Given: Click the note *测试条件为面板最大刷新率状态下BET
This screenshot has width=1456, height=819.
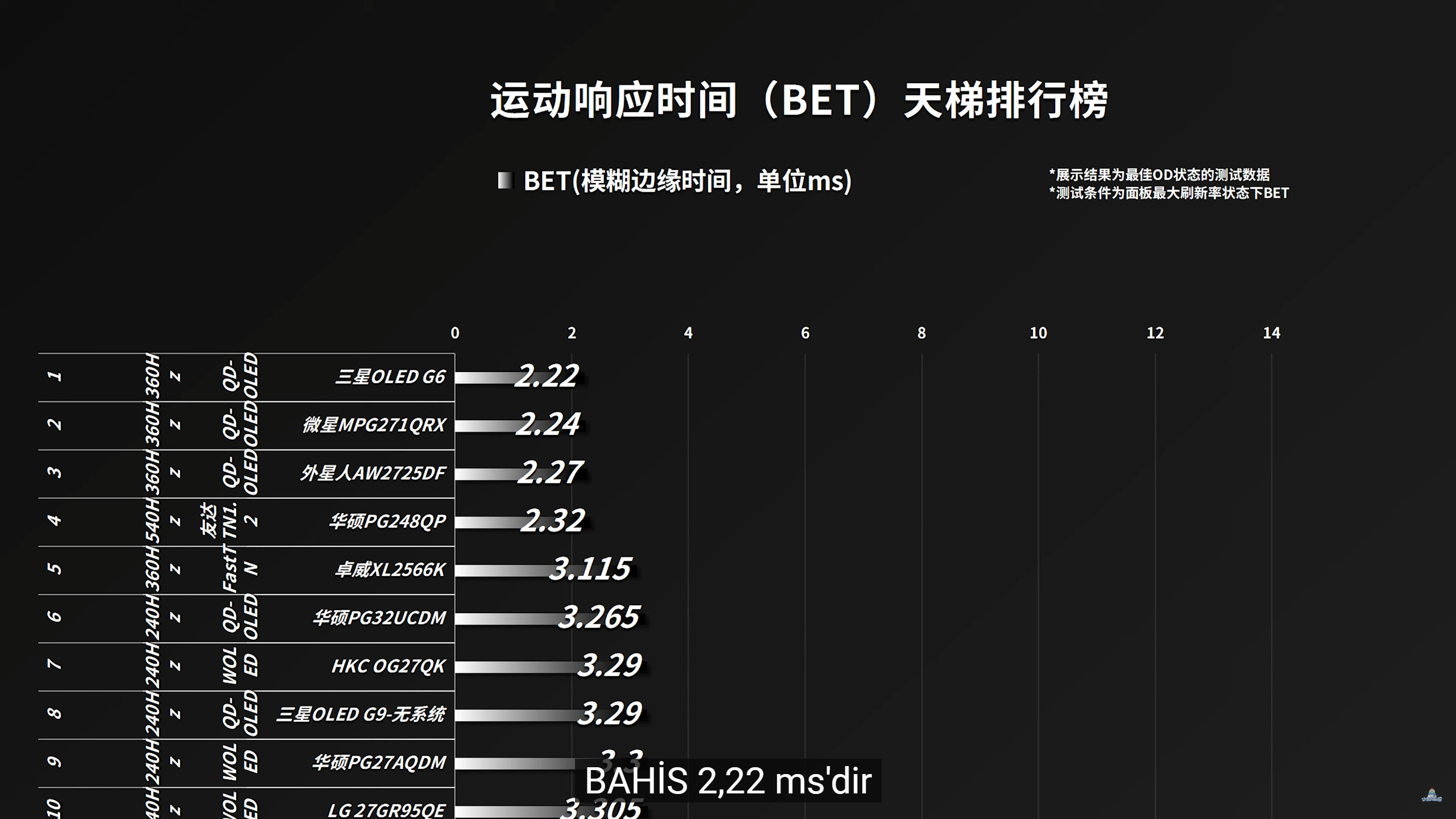Looking at the screenshot, I should [1169, 193].
